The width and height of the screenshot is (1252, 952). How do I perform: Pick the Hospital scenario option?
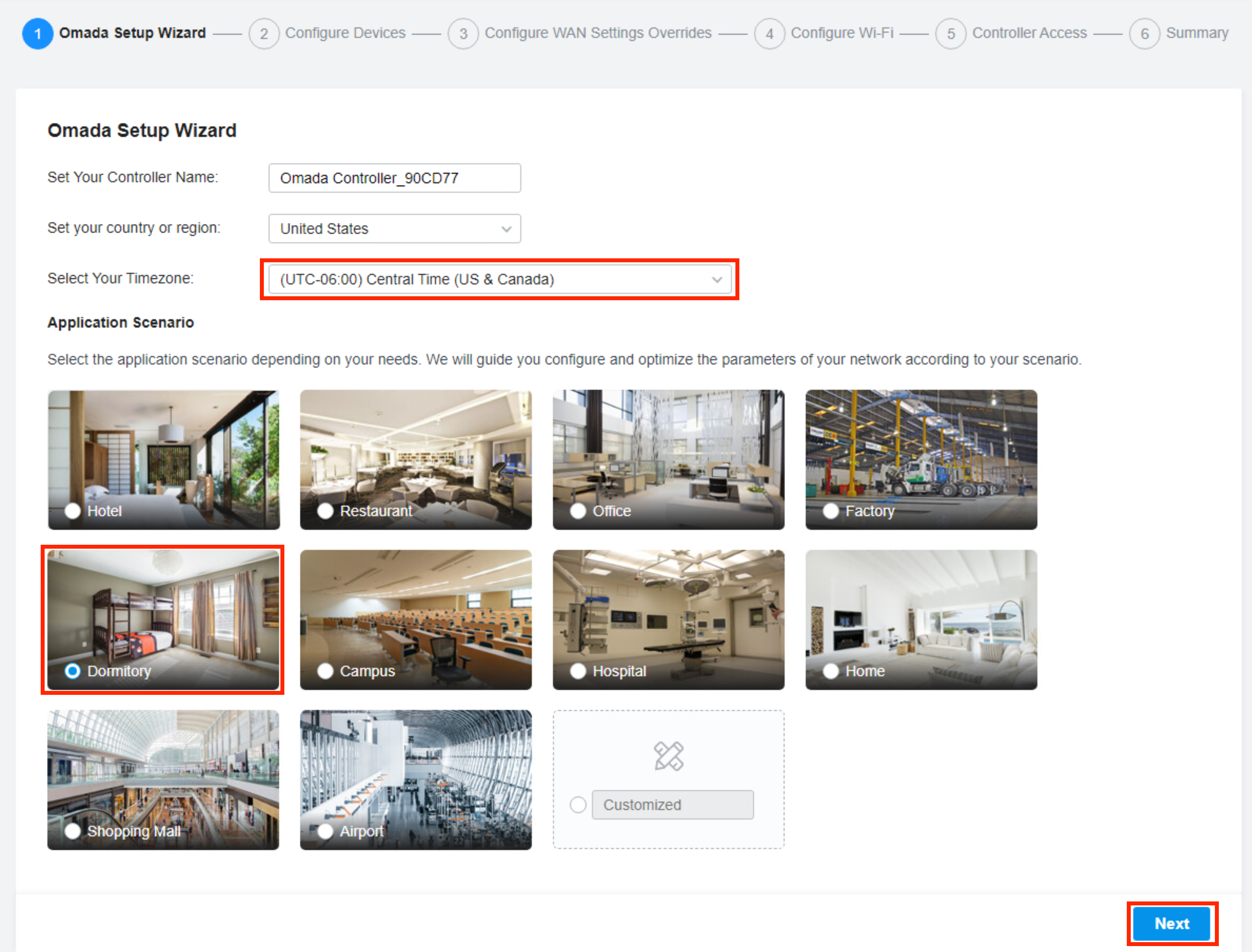(578, 671)
